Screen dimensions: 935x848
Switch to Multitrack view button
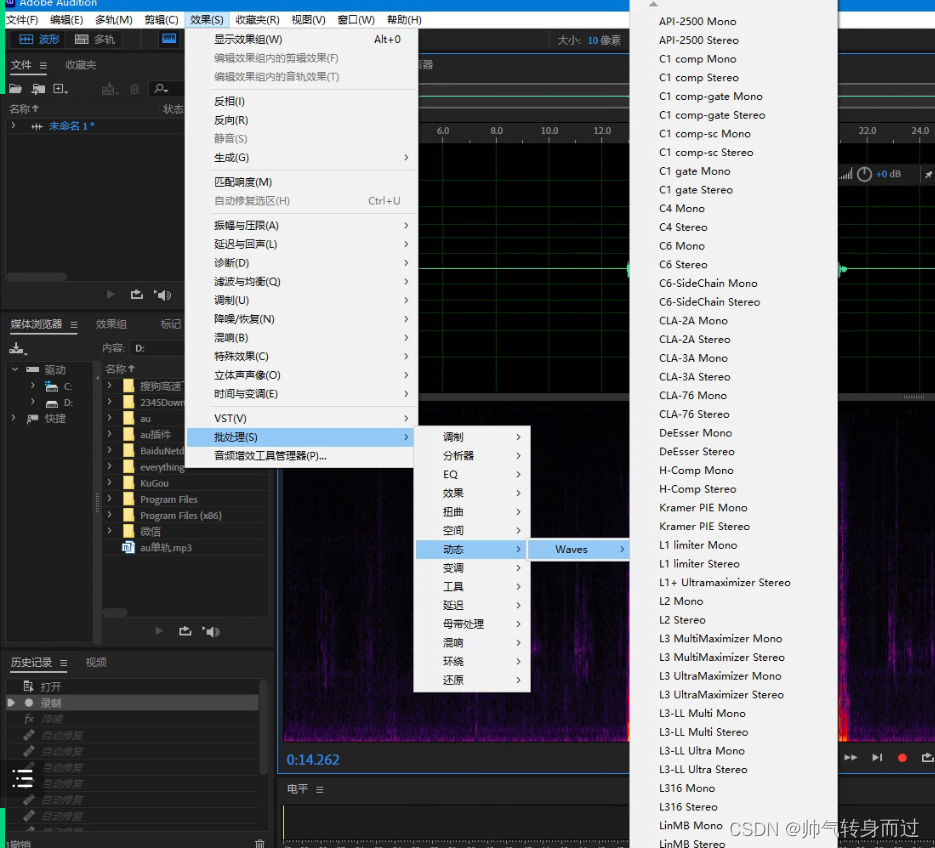pos(95,39)
